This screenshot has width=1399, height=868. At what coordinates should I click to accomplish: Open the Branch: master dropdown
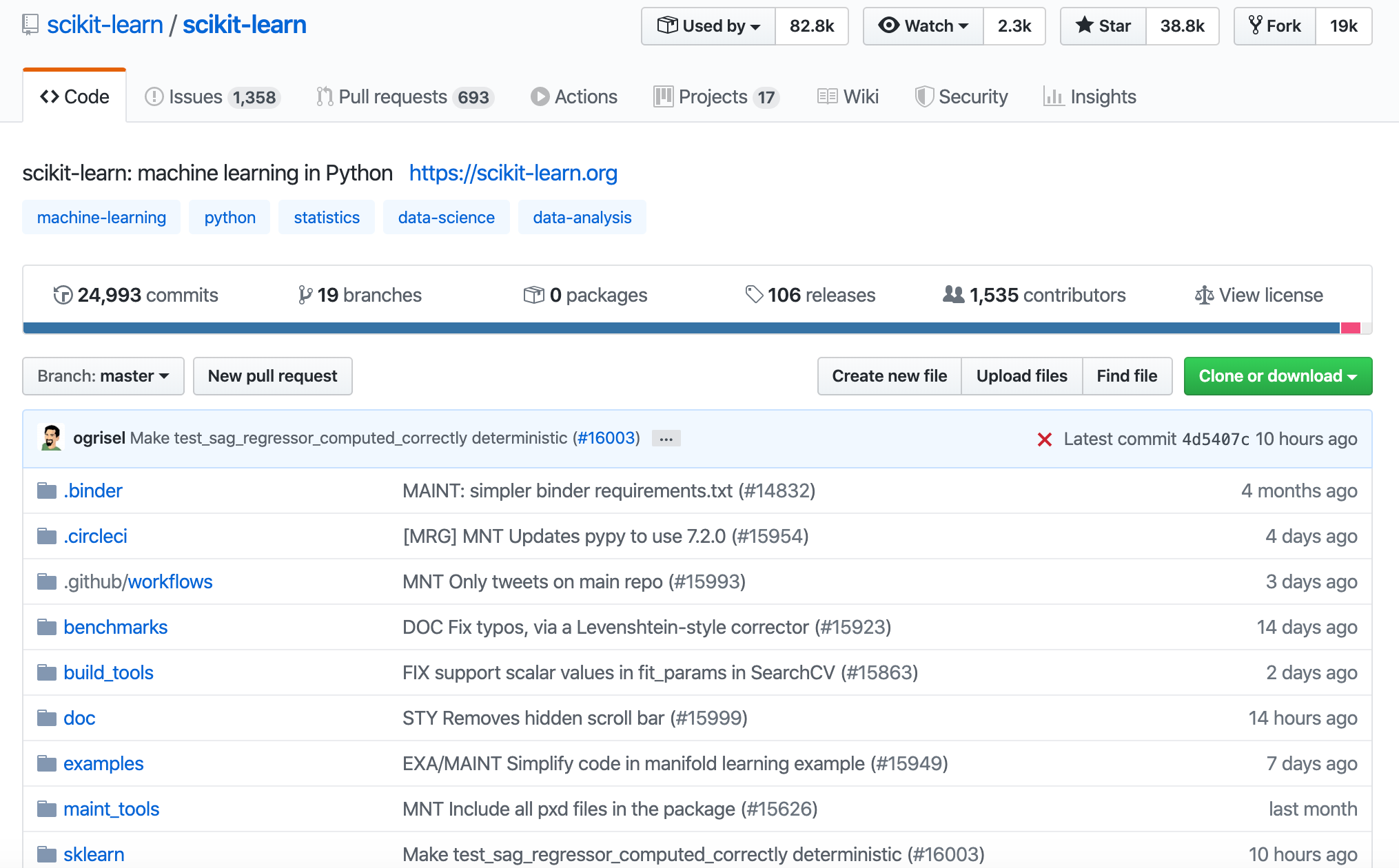pyautogui.click(x=103, y=376)
